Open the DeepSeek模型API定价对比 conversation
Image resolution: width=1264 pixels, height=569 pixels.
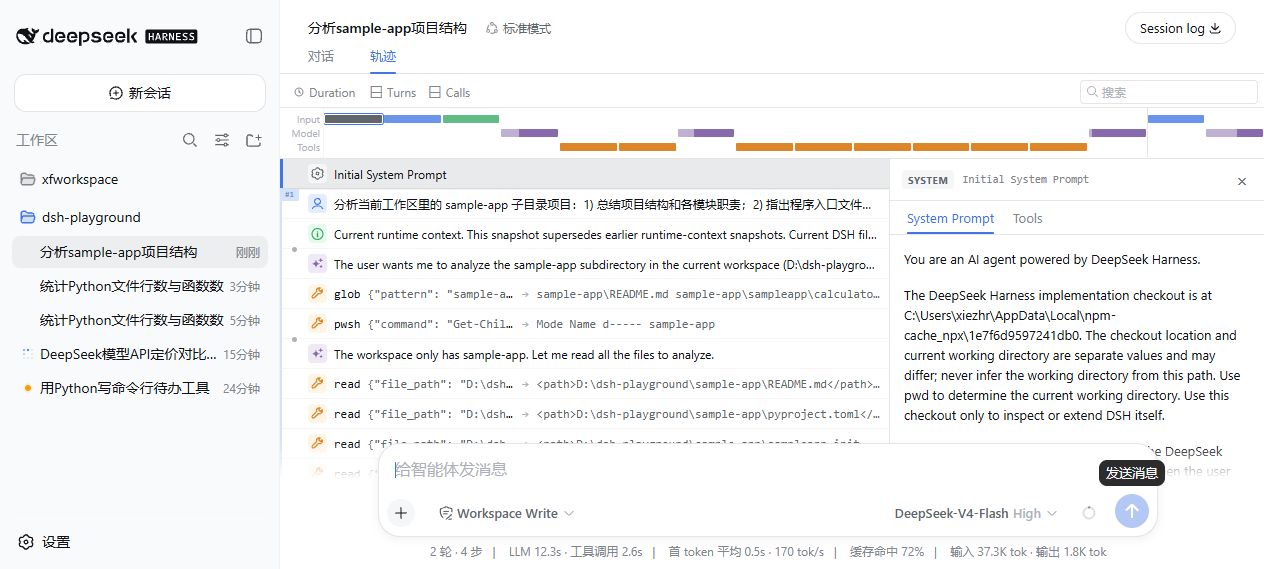pyautogui.click(x=140, y=354)
